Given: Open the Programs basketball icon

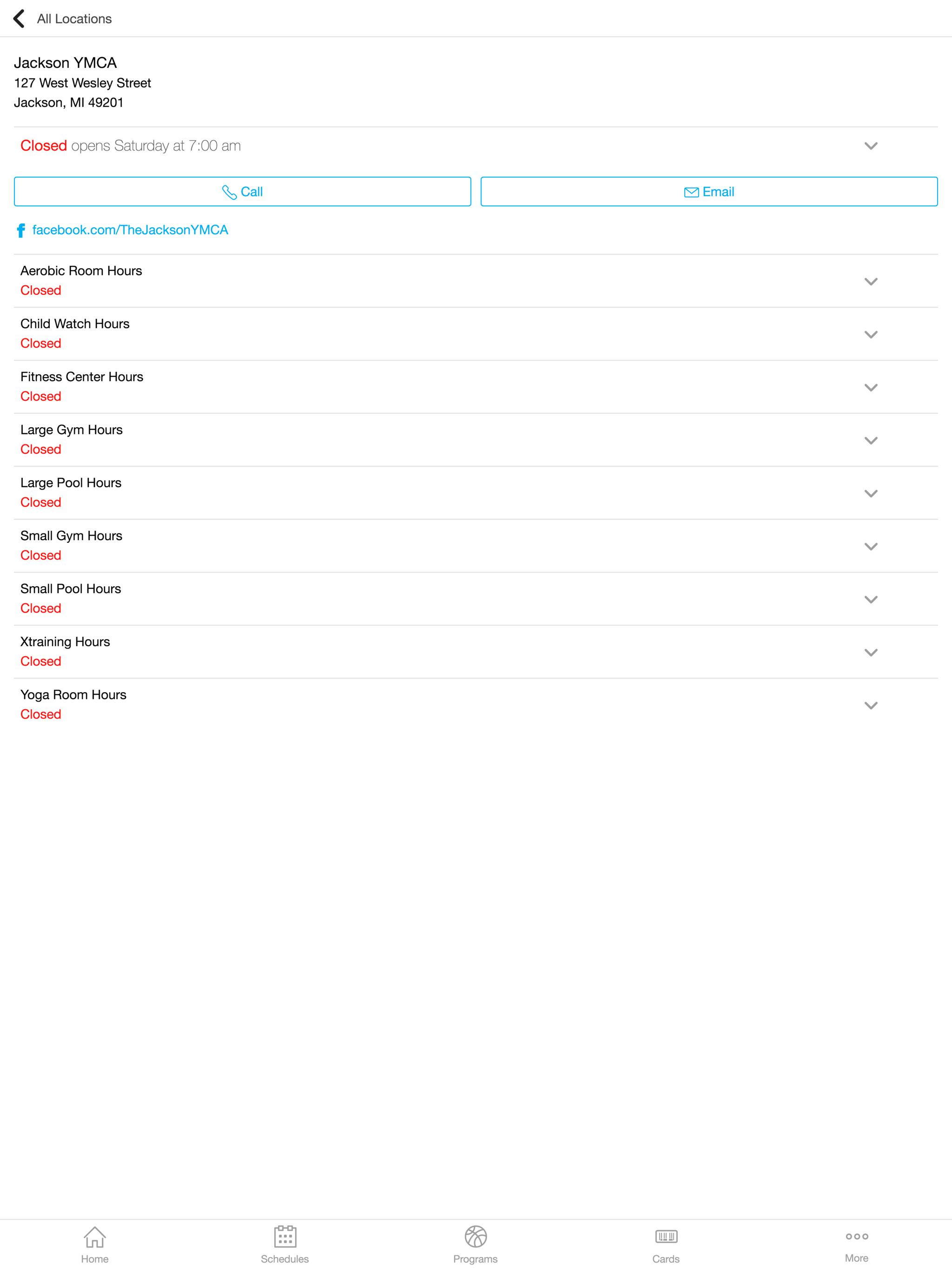Looking at the screenshot, I should pyautogui.click(x=476, y=1237).
